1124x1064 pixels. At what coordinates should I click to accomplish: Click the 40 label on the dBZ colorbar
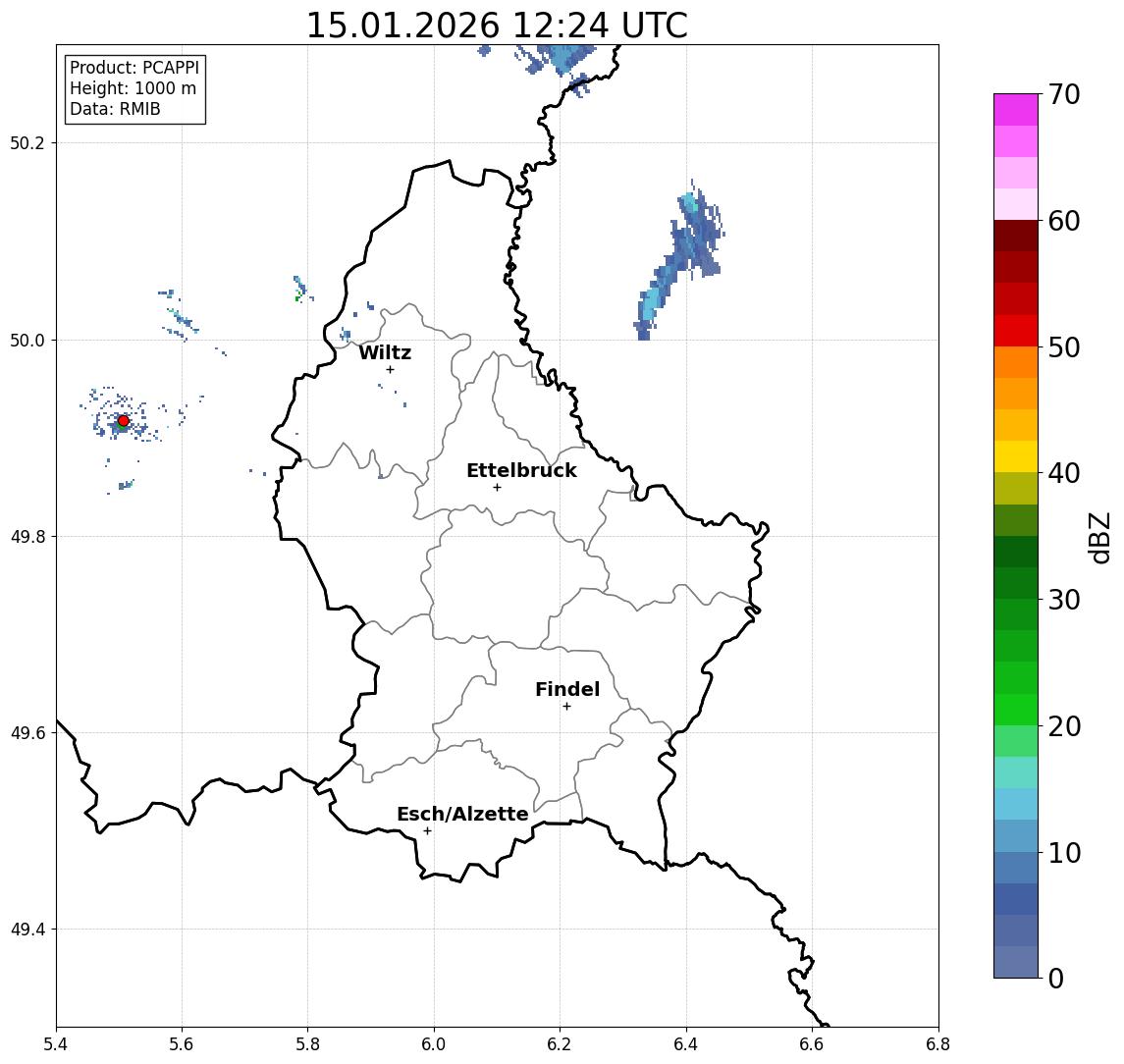tap(1064, 473)
